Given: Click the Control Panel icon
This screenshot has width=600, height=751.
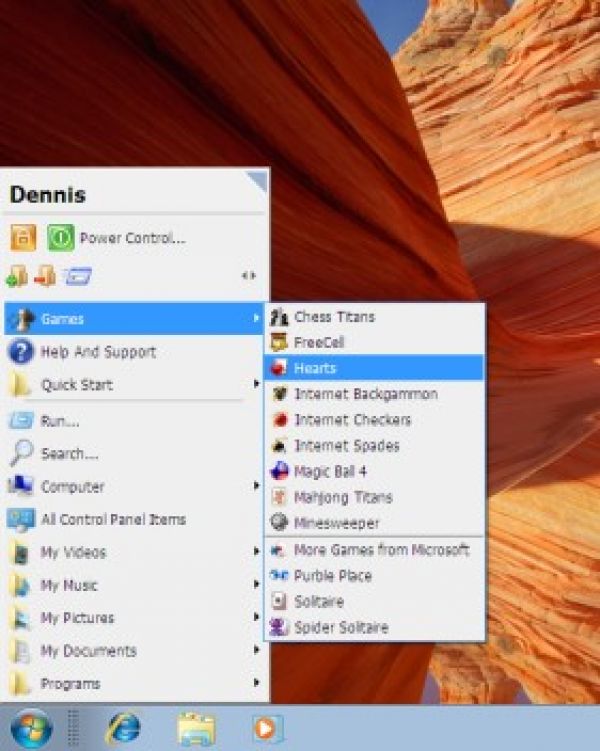Looking at the screenshot, I should (x=21, y=520).
